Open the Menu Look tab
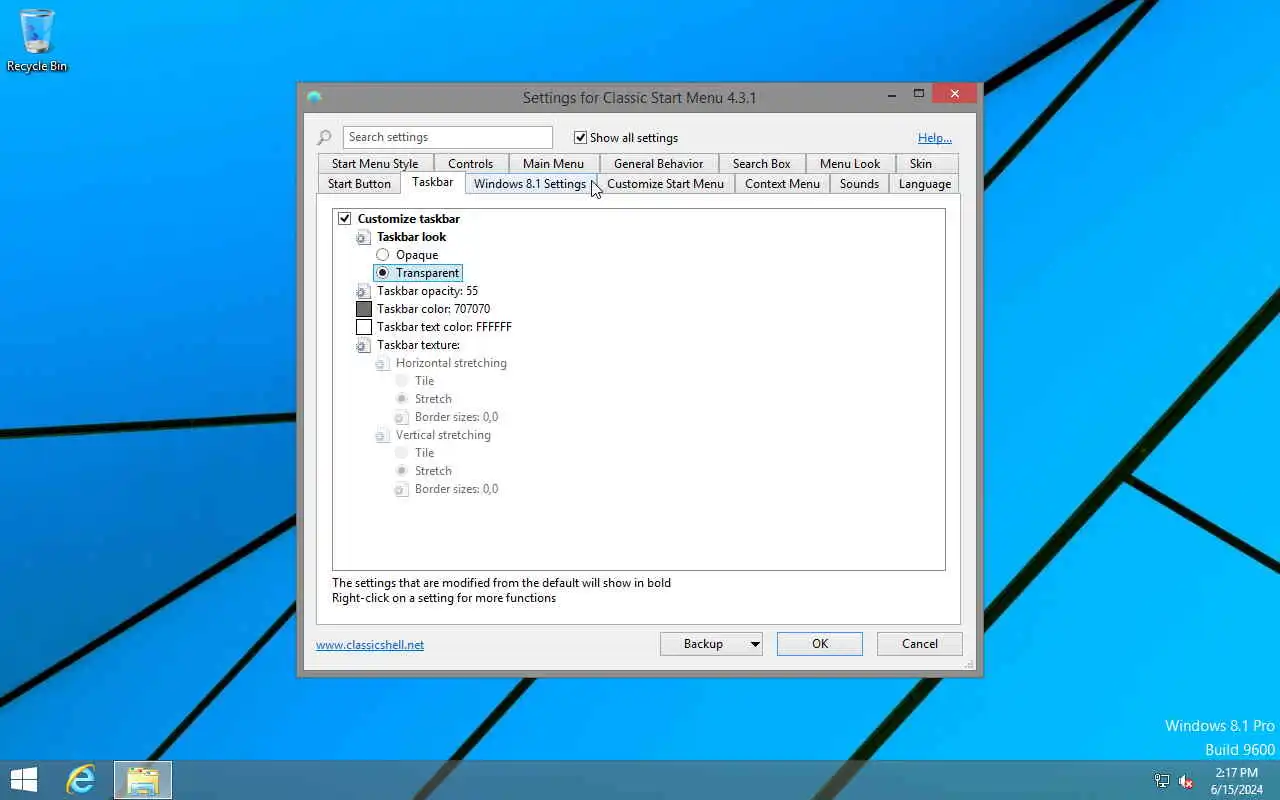 pos(850,164)
